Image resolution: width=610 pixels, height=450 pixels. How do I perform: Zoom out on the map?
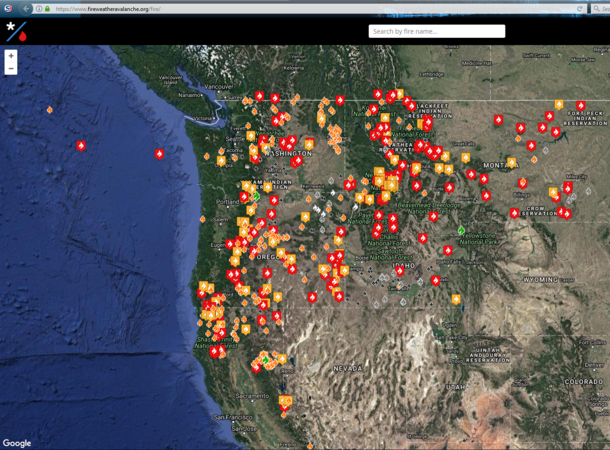[x=11, y=68]
